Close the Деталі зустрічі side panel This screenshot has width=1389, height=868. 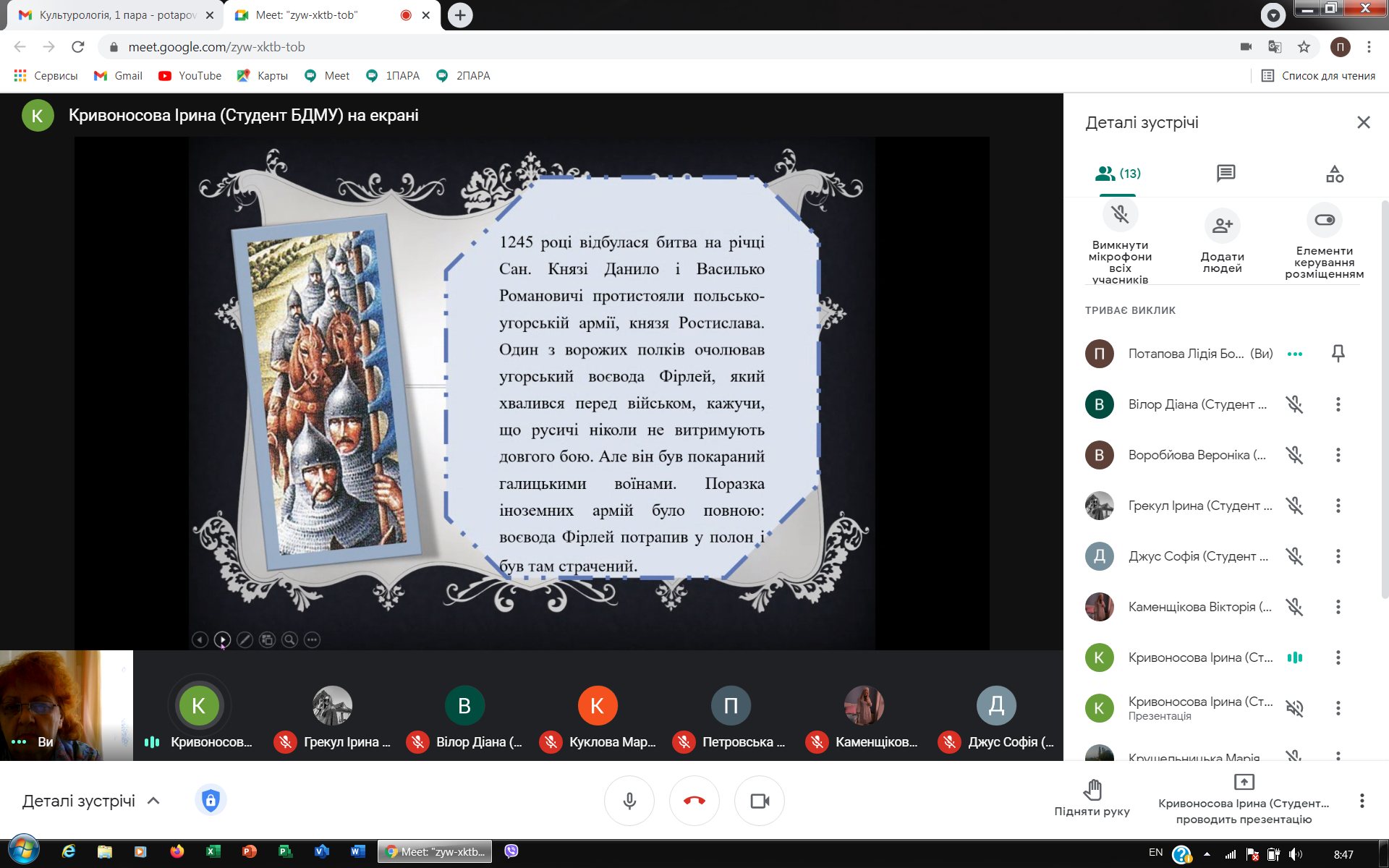tap(1364, 122)
